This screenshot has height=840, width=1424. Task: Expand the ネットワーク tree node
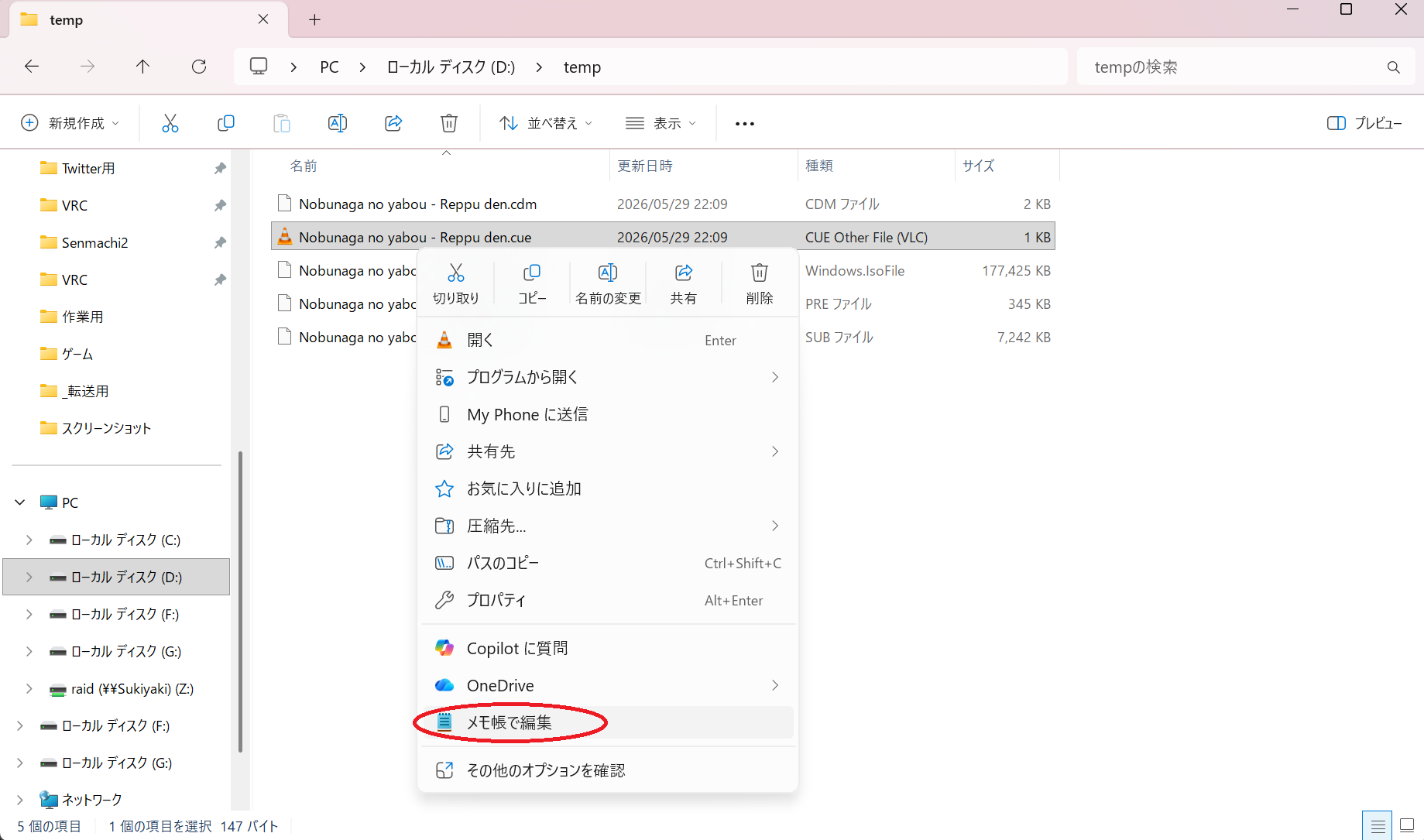tap(20, 800)
